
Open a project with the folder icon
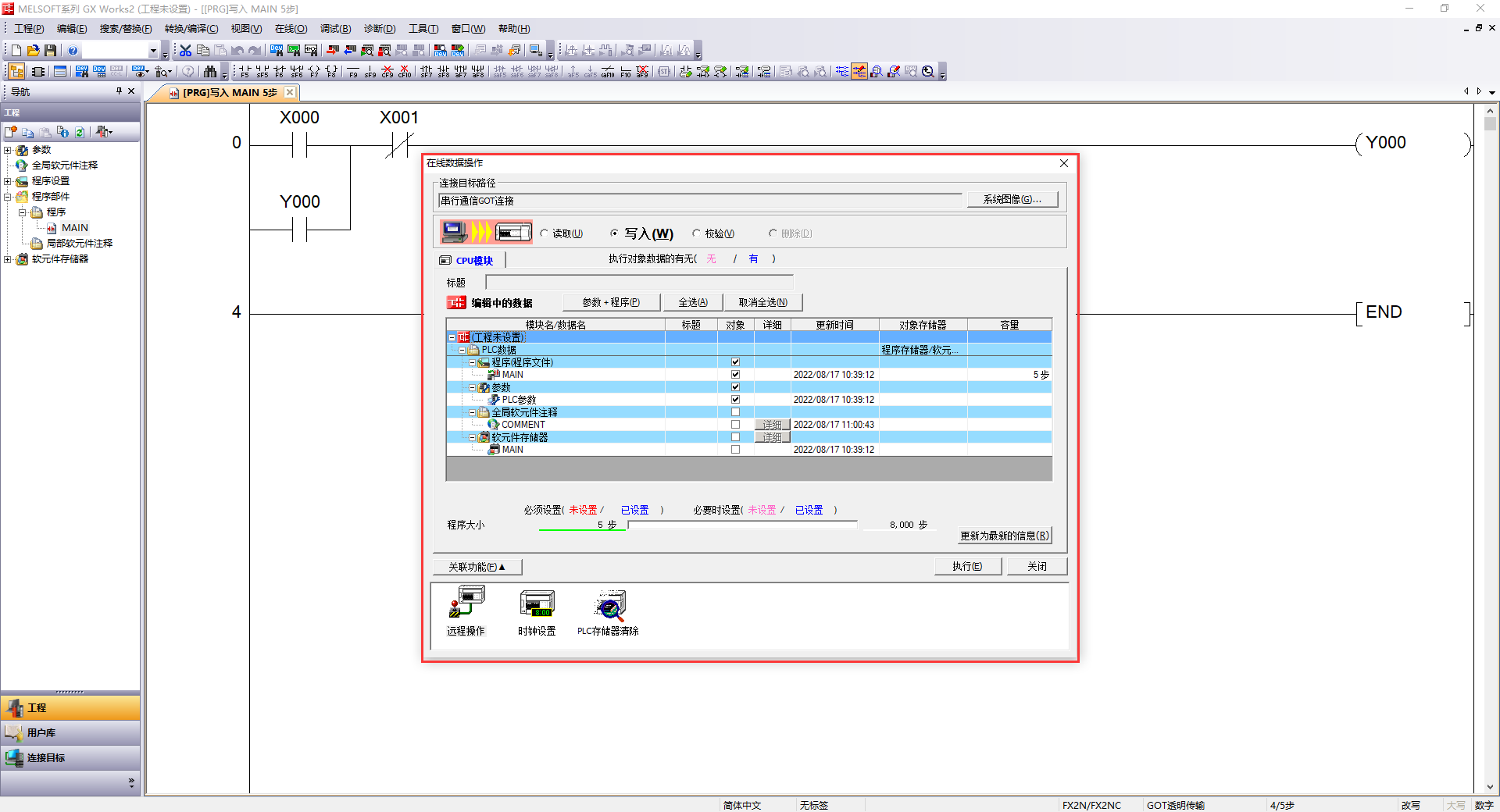tap(34, 51)
